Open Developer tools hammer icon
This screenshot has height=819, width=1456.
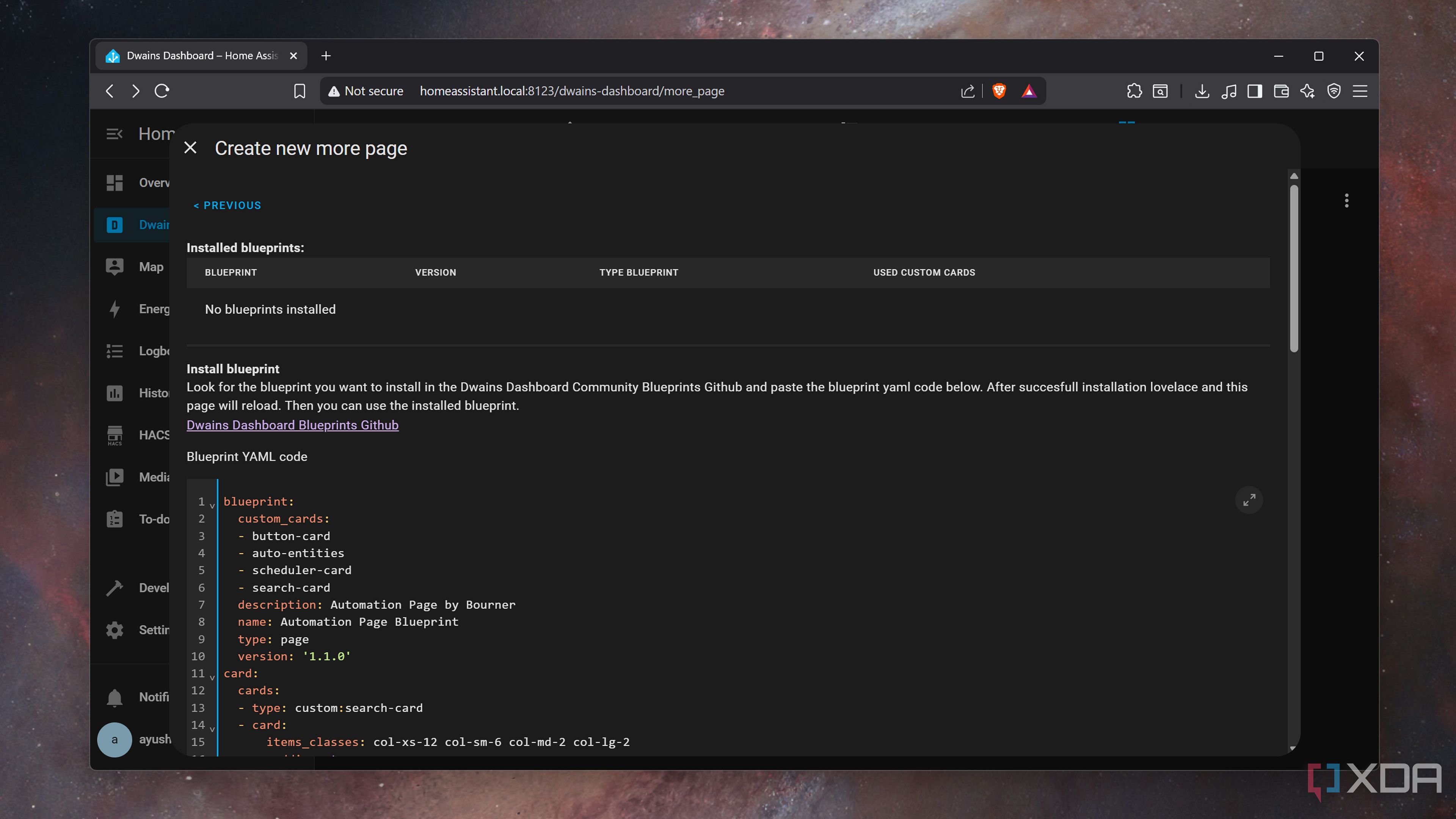[x=115, y=588]
